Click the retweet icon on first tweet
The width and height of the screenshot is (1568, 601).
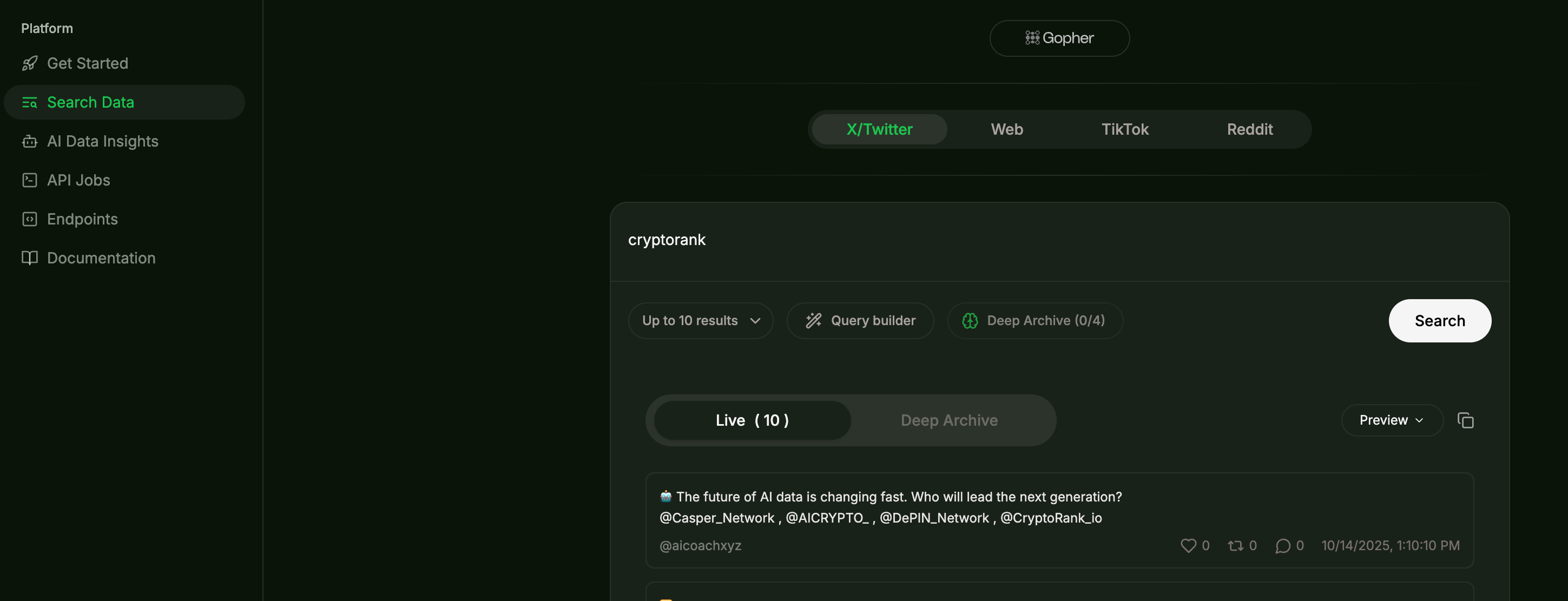point(1235,546)
